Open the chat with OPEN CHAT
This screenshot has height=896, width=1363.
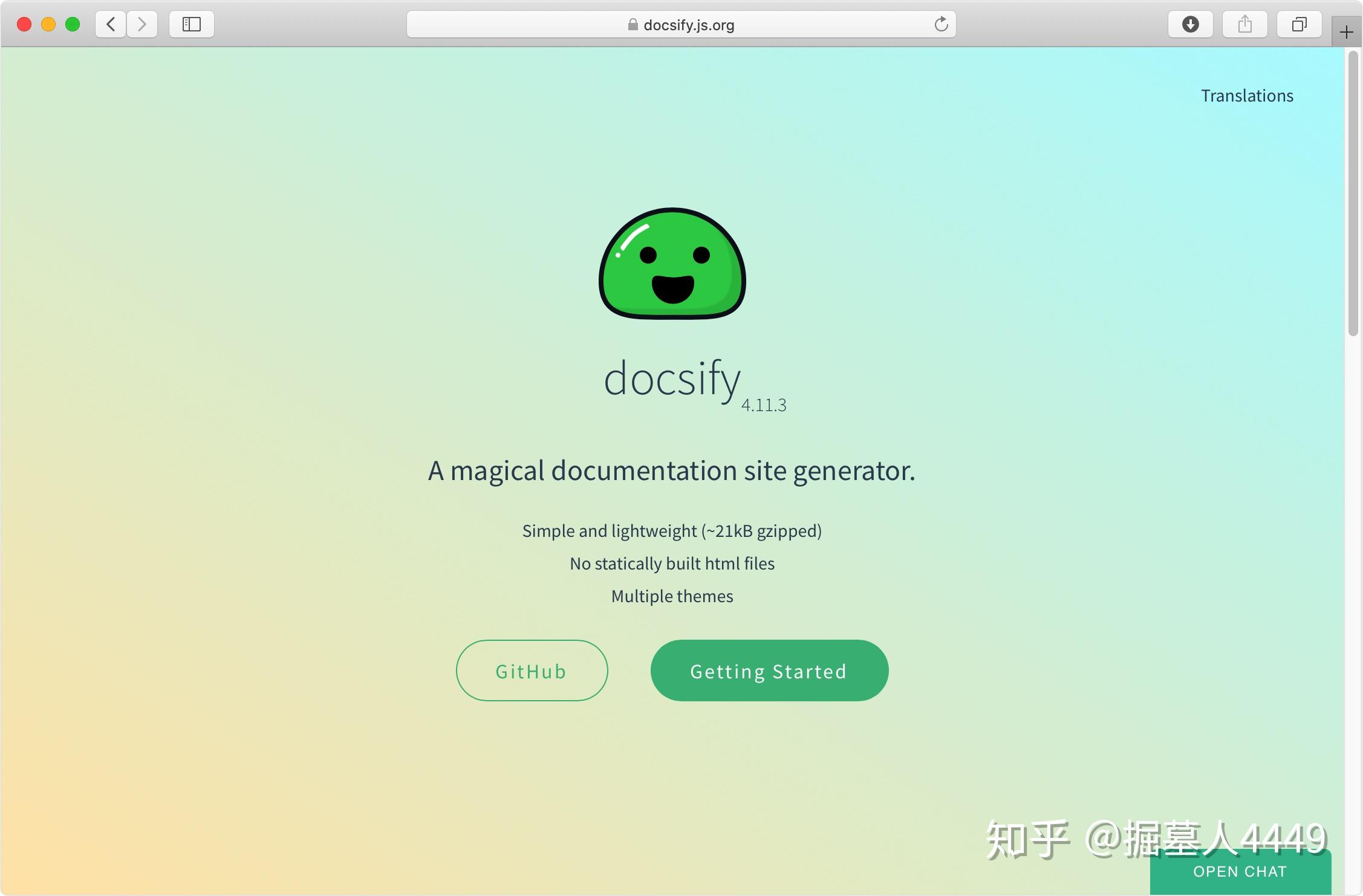(1239, 871)
